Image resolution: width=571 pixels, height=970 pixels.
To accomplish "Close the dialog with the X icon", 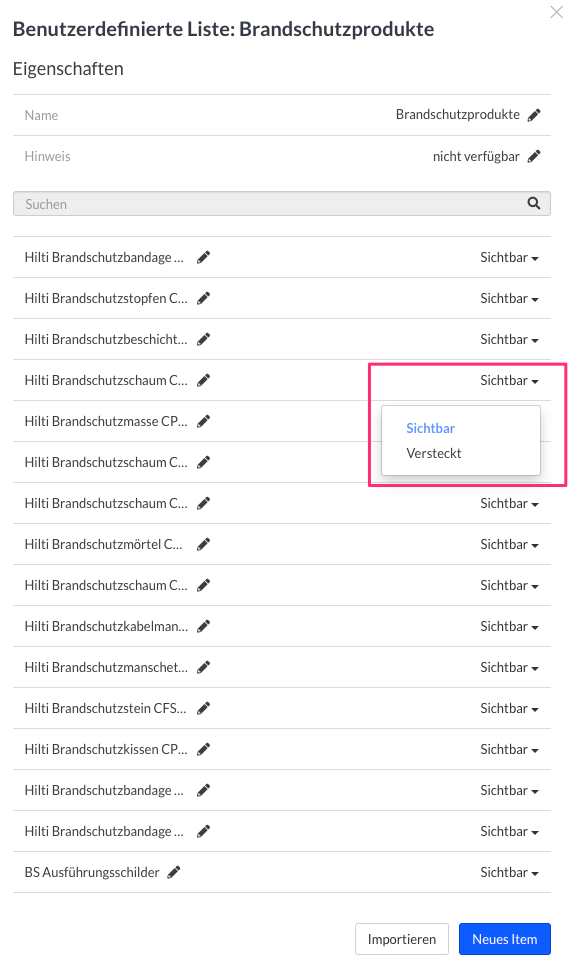I will pos(556,12).
